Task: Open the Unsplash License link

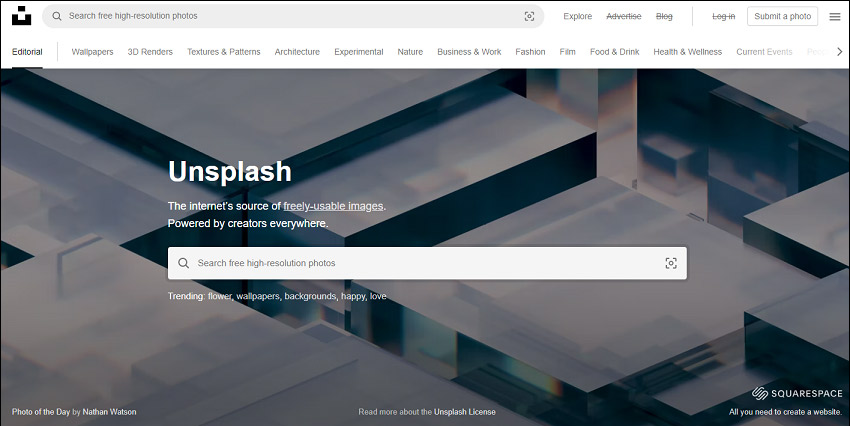Action: (x=465, y=412)
